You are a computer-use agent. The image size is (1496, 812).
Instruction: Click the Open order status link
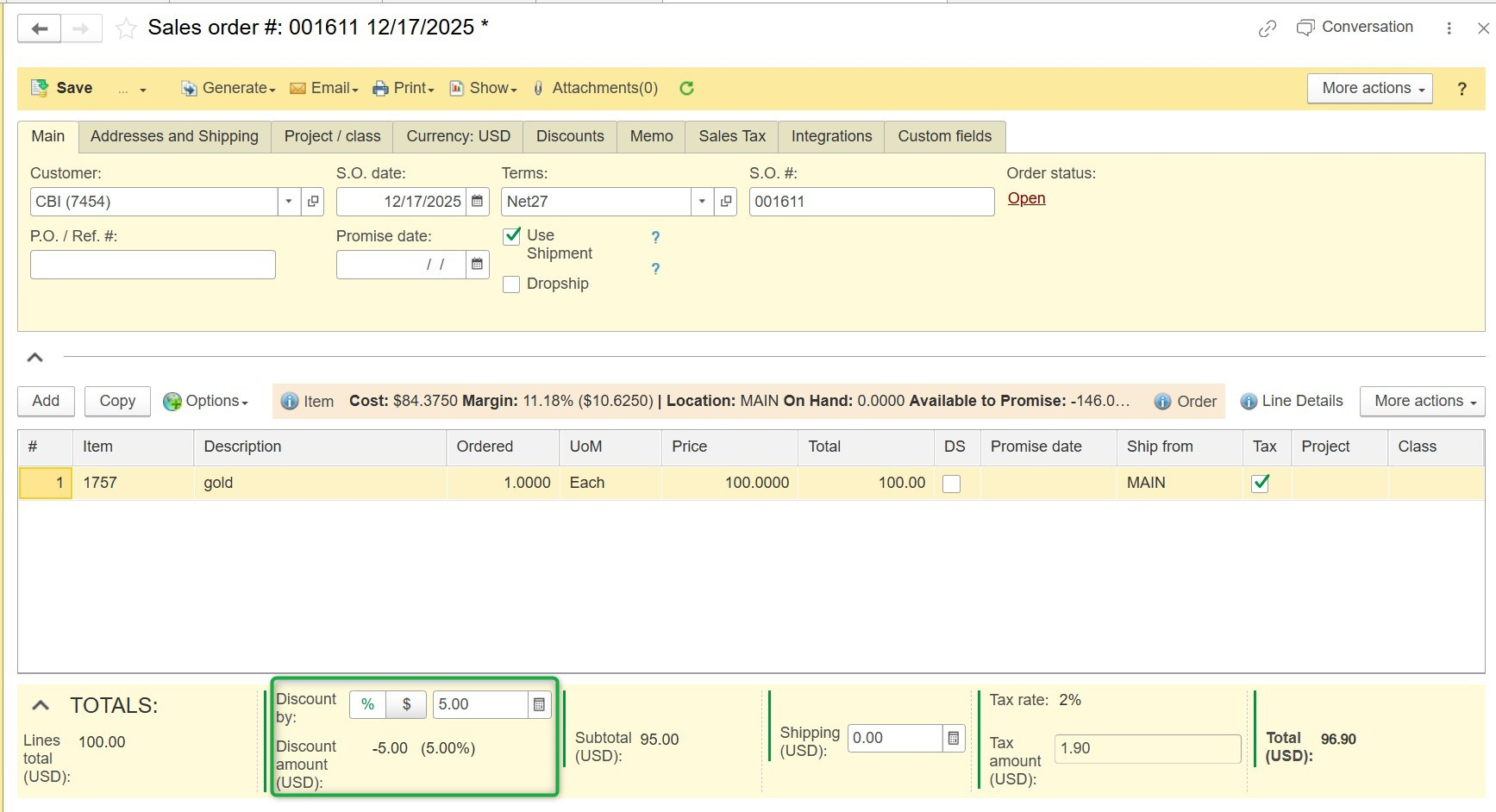point(1026,198)
